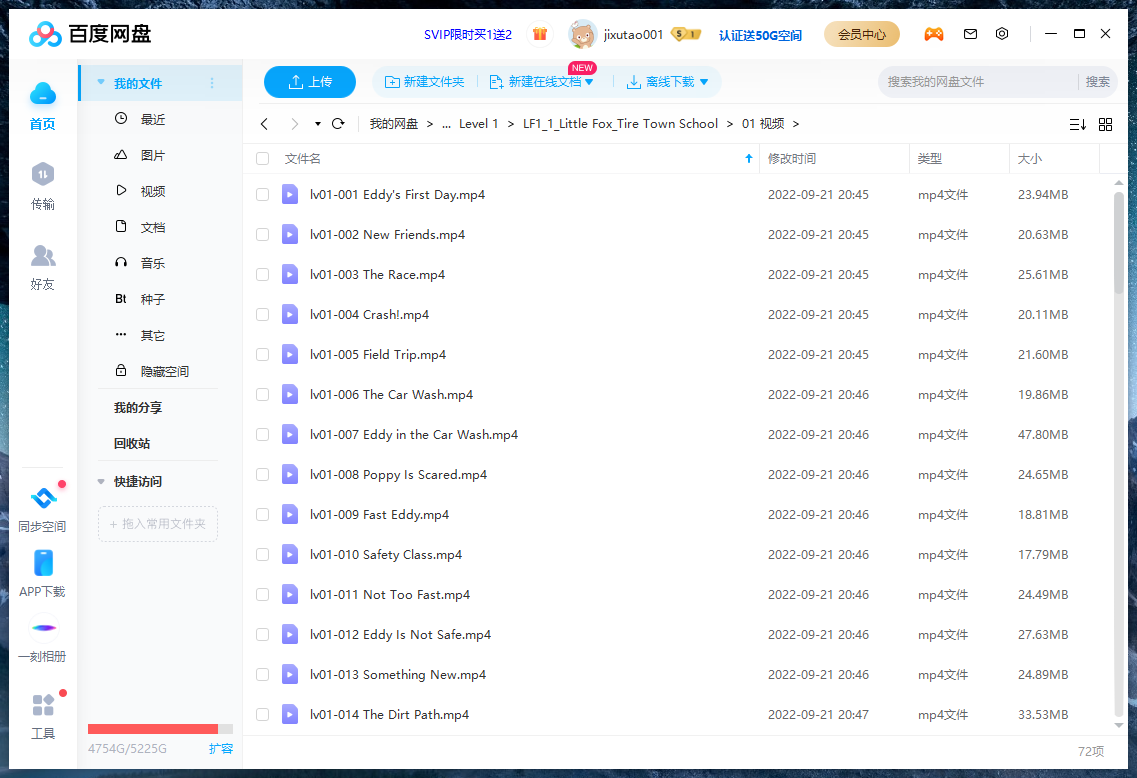The height and width of the screenshot is (778, 1137).
Task: Tick the checkbox for lv01-003 The Race.mp4
Action: coord(263,275)
